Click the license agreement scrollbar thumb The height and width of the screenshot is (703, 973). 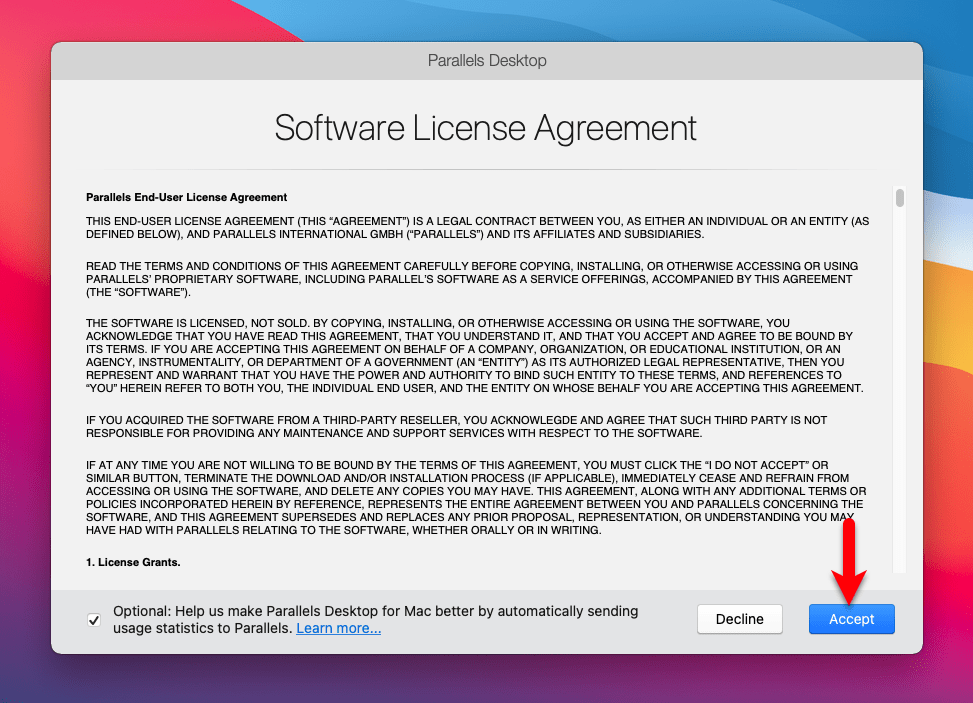click(x=900, y=198)
